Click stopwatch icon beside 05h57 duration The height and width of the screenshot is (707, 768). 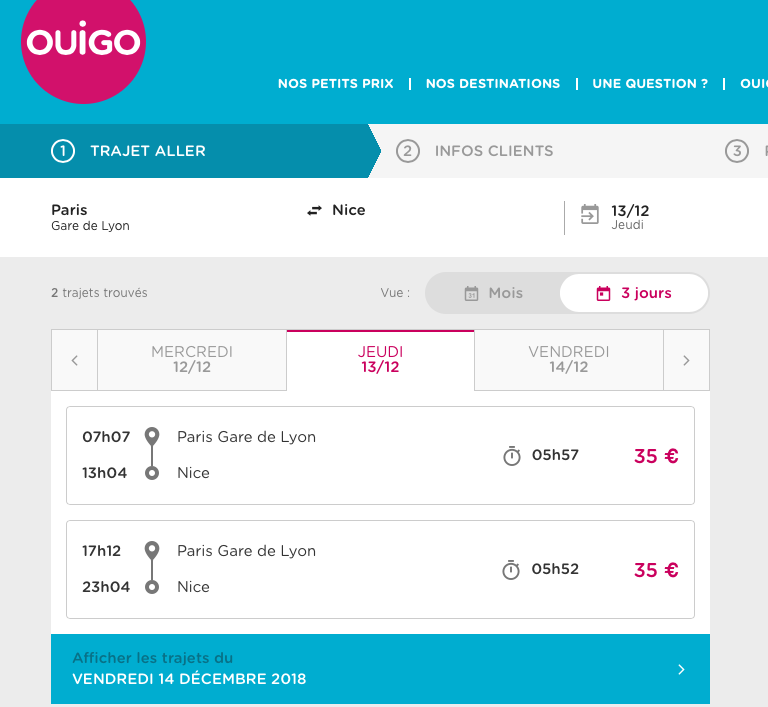[x=512, y=456]
